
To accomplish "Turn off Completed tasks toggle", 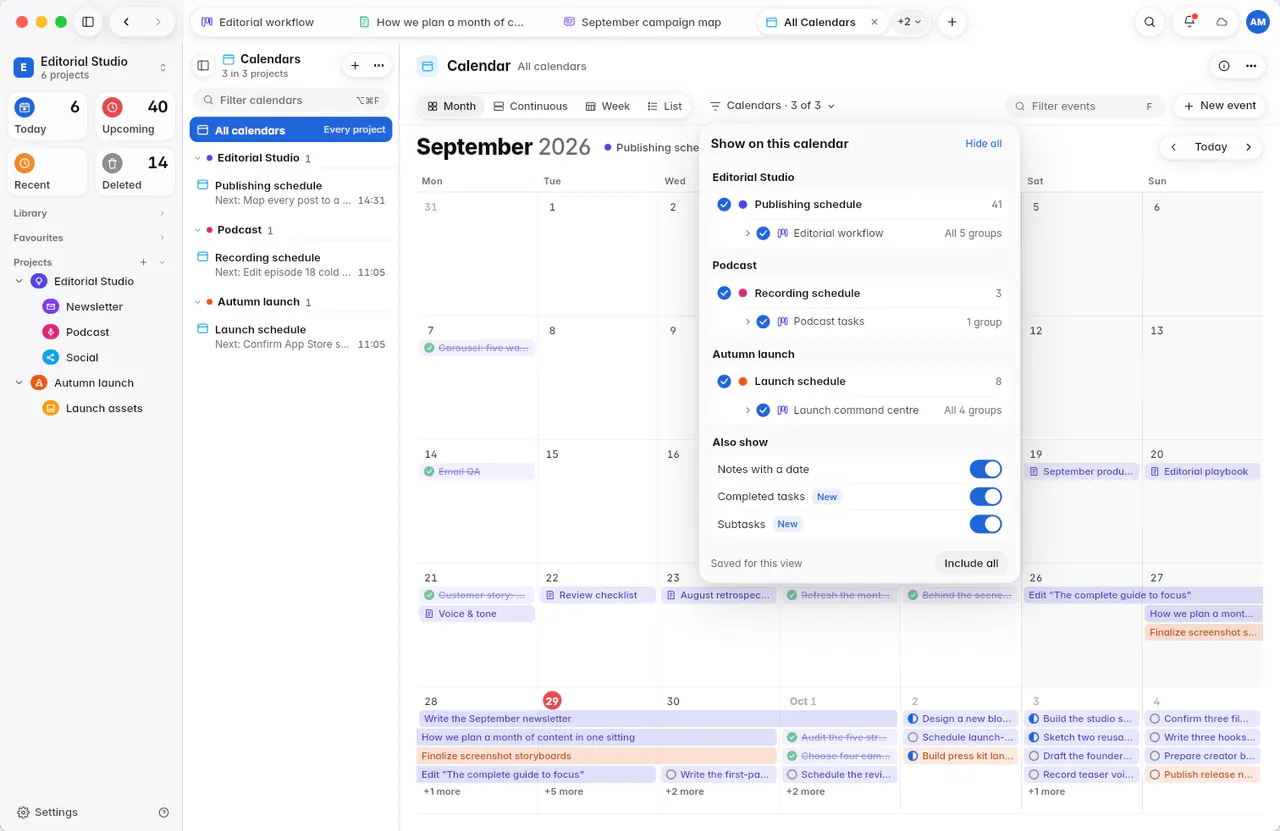I will point(985,496).
